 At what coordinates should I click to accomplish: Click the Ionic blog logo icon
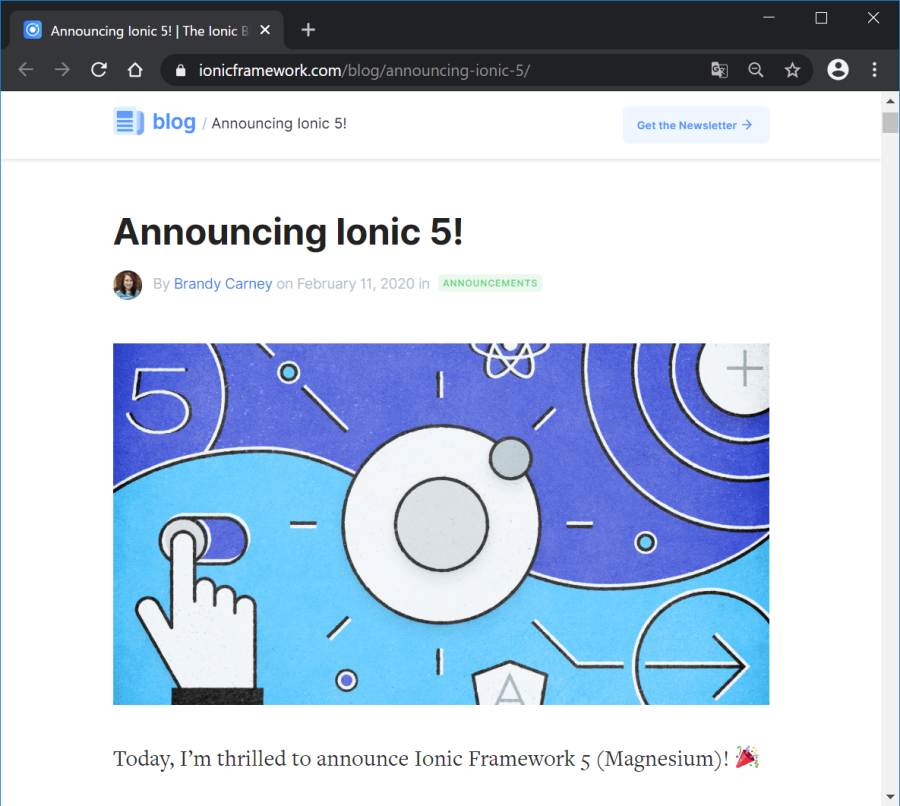[x=128, y=122]
